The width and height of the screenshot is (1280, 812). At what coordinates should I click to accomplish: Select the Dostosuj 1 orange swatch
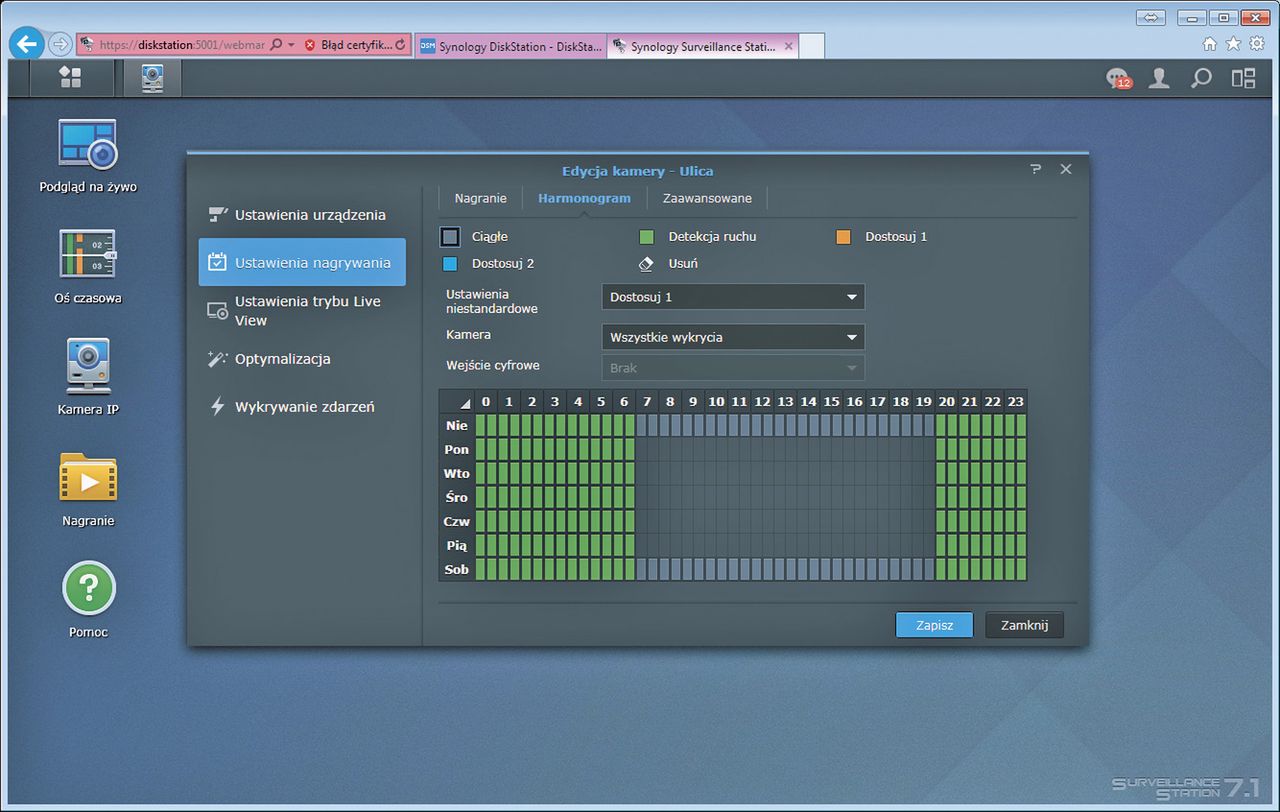coord(844,237)
